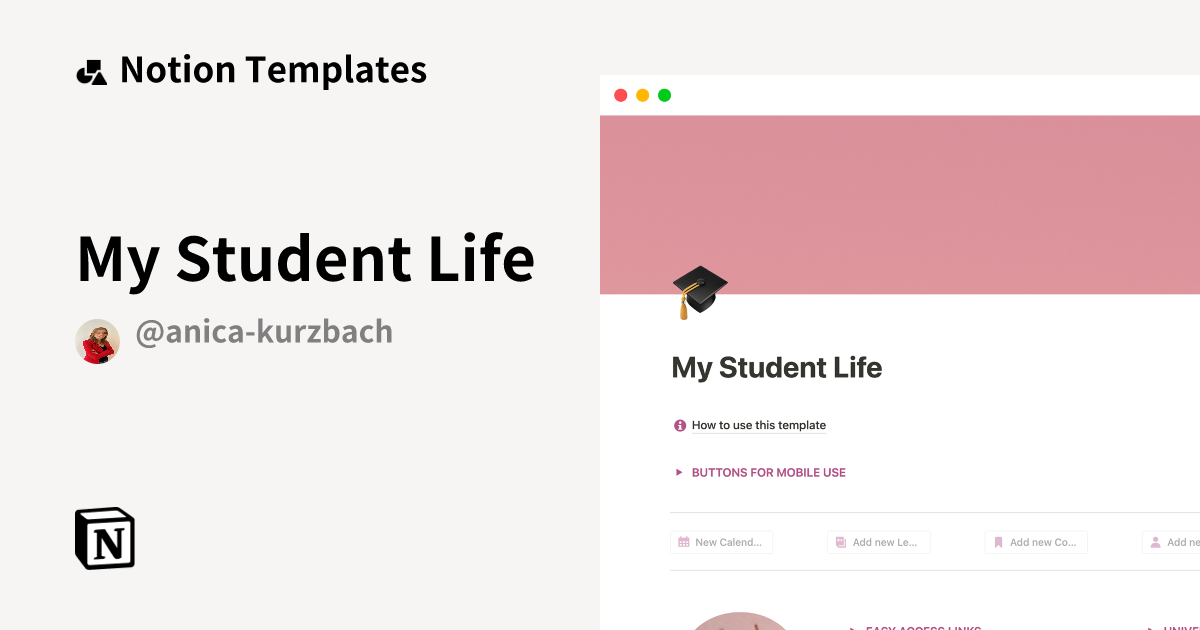Toggle the green maximize traffic light

[663, 95]
